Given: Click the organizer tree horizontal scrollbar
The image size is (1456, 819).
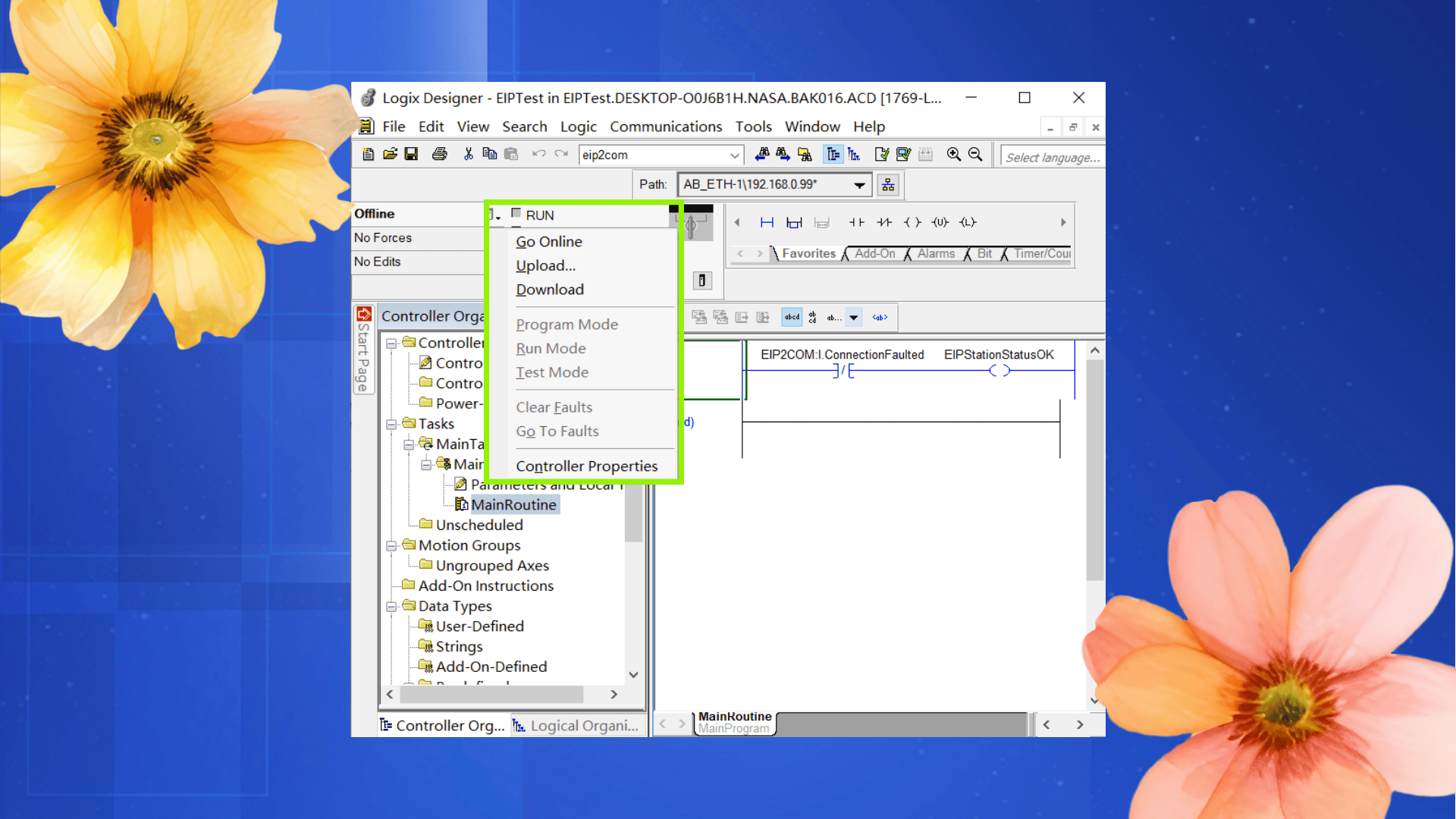Looking at the screenshot, I should (x=491, y=695).
